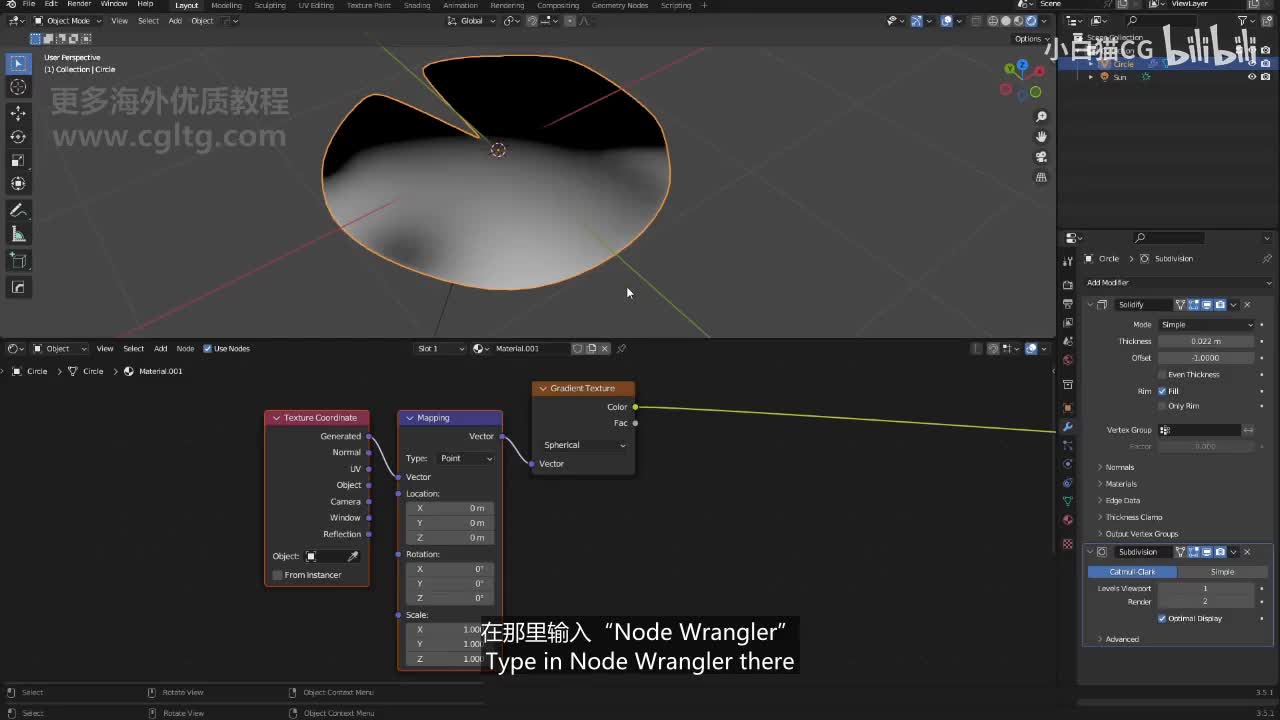Activate the Rotate tool
Screen dimensions: 1280x720
18,136
